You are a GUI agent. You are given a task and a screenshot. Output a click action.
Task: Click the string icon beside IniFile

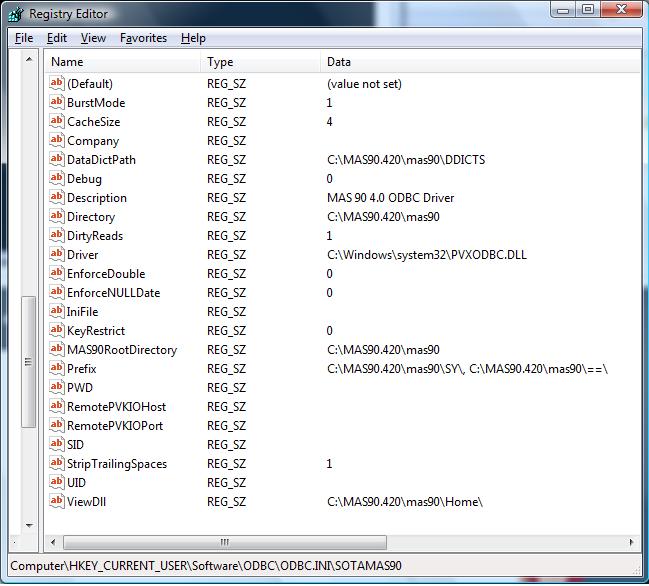click(57, 312)
